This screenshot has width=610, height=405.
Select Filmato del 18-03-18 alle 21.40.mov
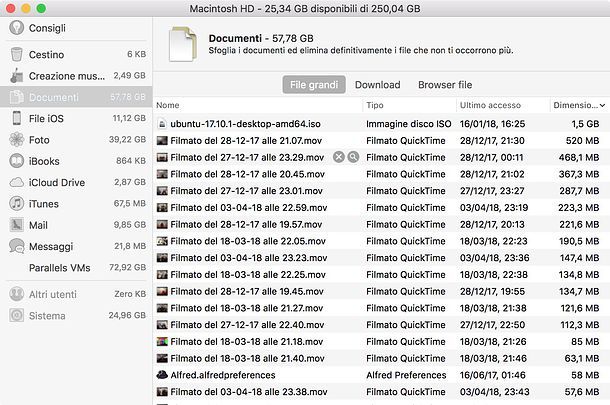[381, 358]
